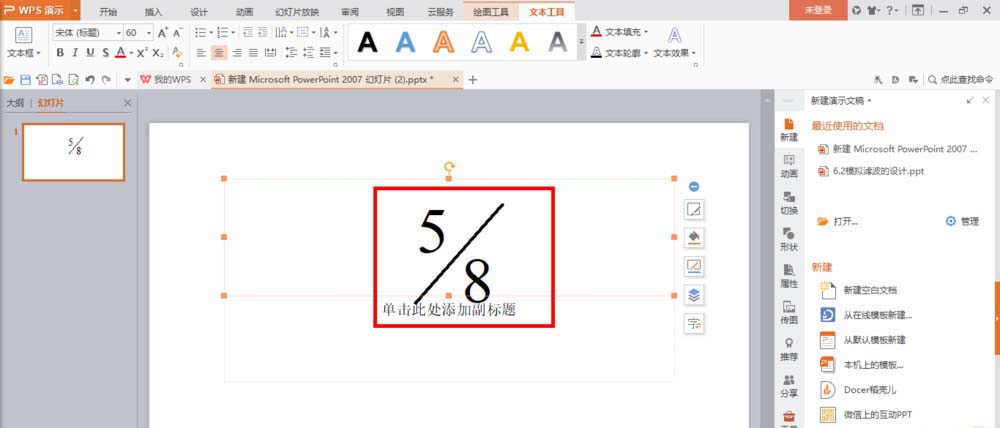This screenshot has height=428, width=1000.
Task: Expand the 文本填充 dropdown arrow
Action: (x=645, y=32)
